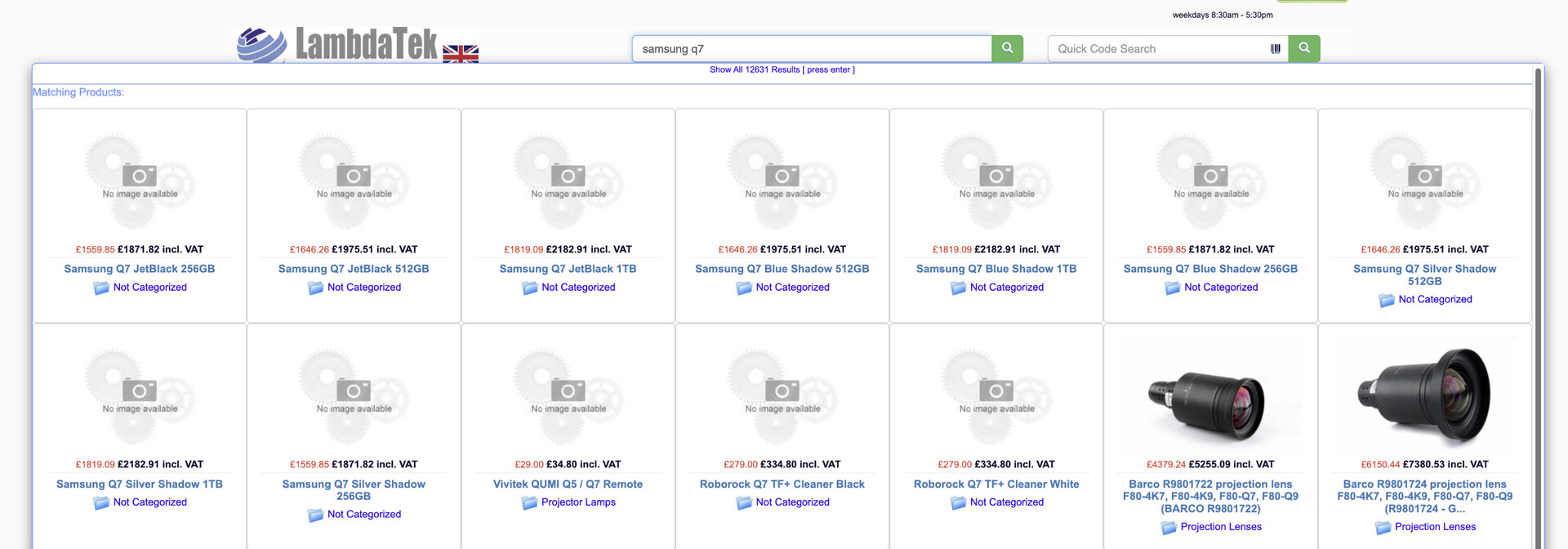
Task: Click folder icon under Roborock Q7 TF+ Cleaner Black
Action: (x=744, y=502)
